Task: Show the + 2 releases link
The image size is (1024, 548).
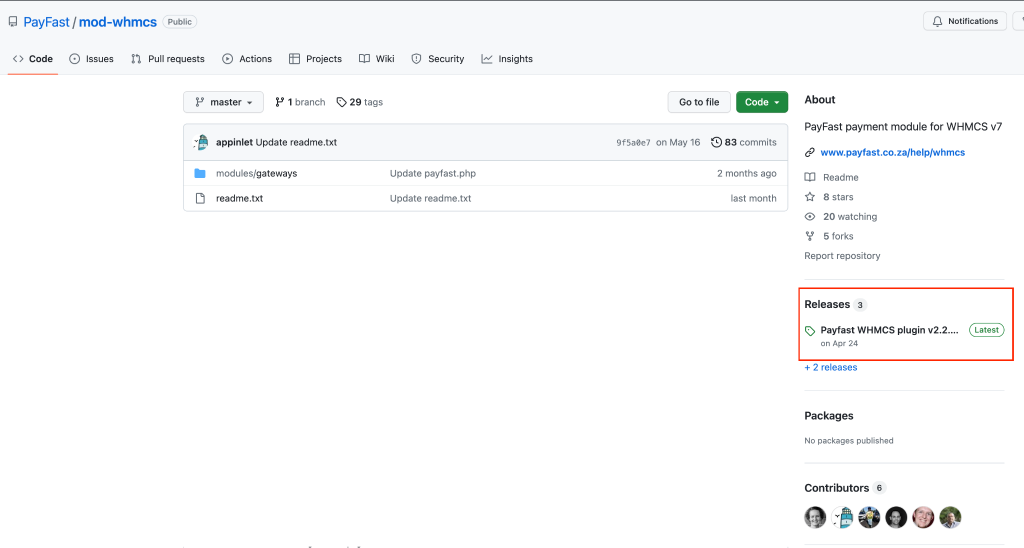Action: tap(831, 368)
